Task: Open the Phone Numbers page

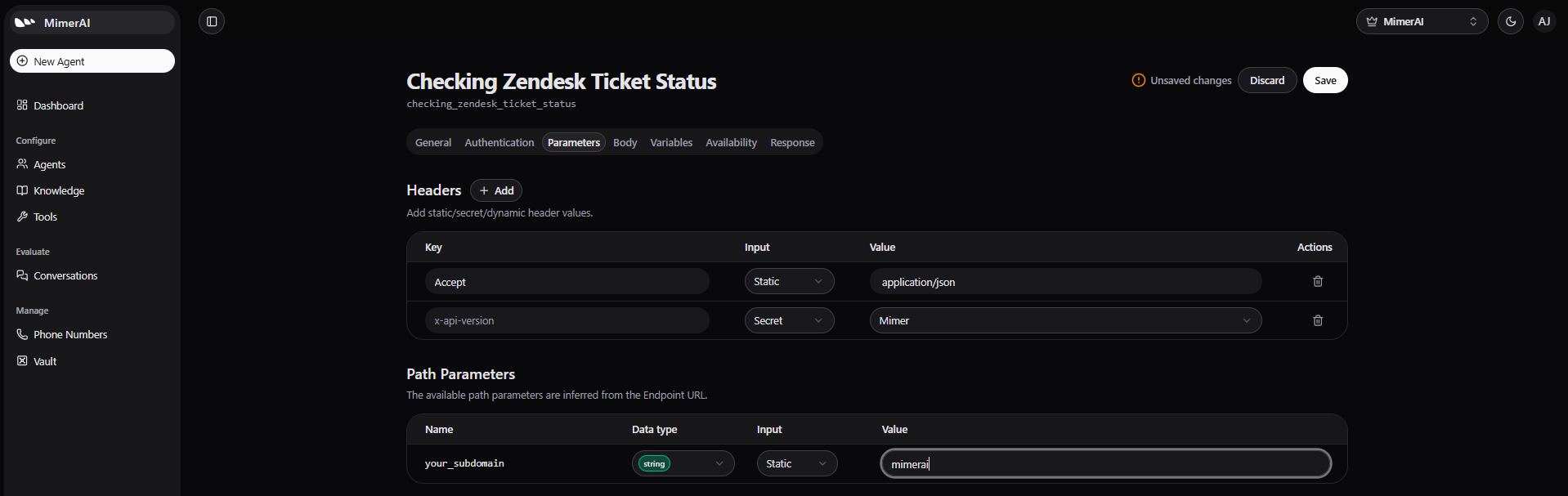Action: point(70,334)
